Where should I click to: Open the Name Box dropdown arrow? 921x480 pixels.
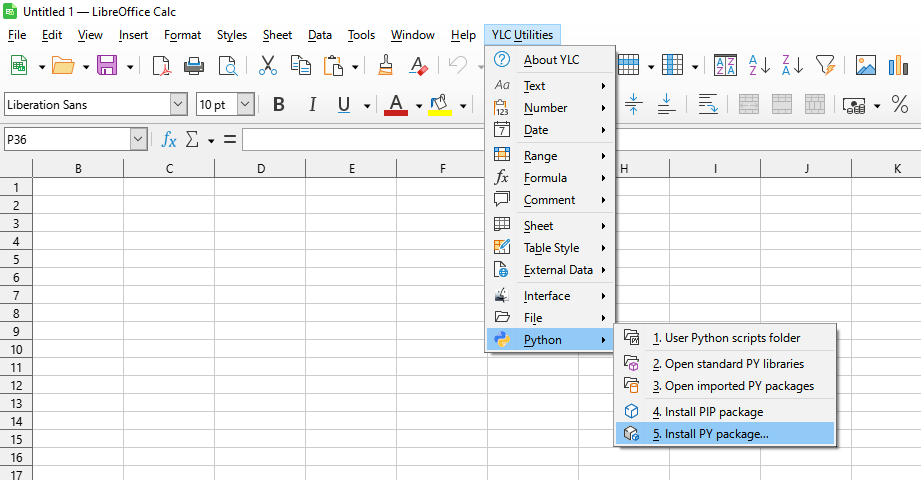click(x=138, y=140)
